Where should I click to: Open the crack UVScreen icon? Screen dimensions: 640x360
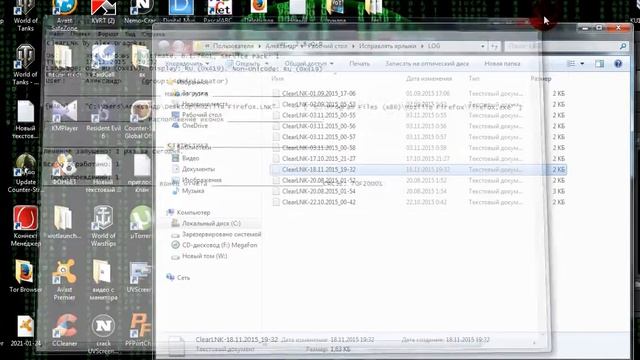pyautogui.click(x=103, y=334)
